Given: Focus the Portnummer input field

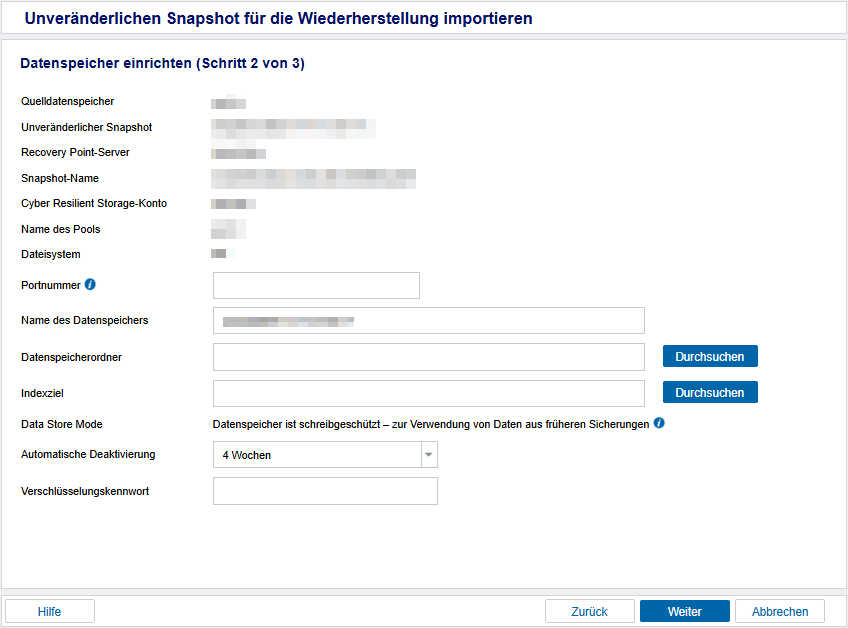Looking at the screenshot, I should pos(316,286).
